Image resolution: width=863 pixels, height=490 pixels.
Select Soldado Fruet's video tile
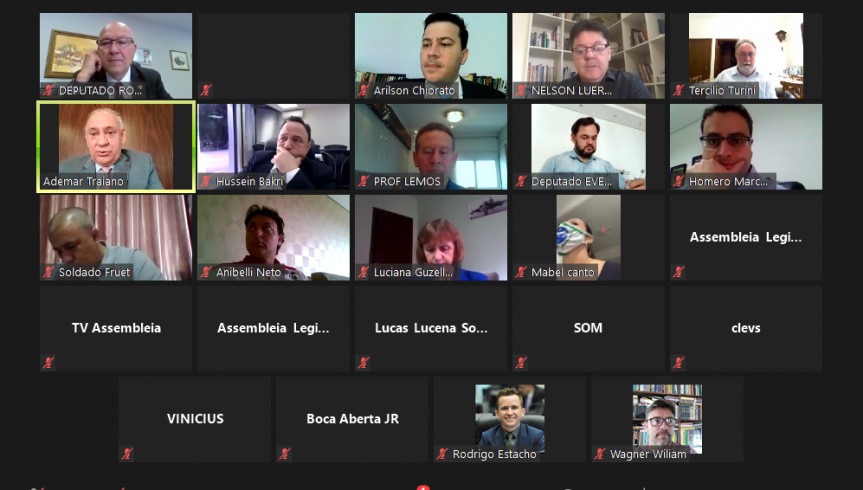click(x=116, y=237)
